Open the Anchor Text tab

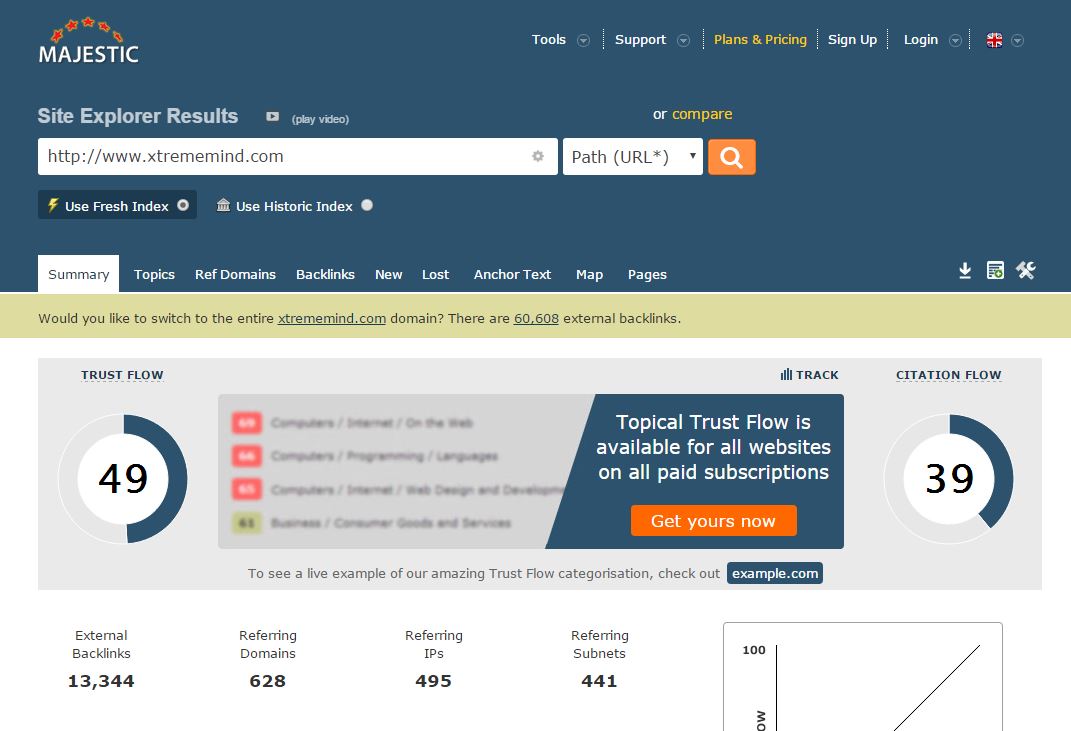pyautogui.click(x=512, y=274)
